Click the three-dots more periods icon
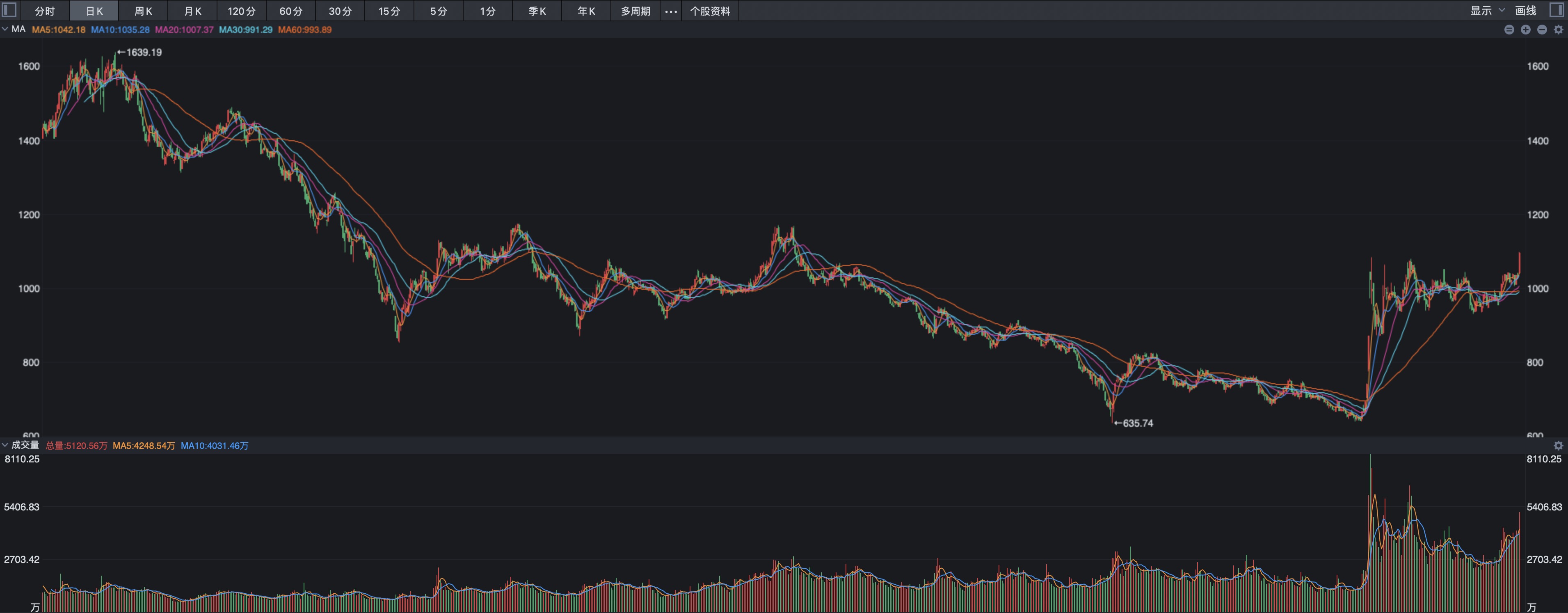Viewport: 1568px width, 613px height. coord(671,11)
